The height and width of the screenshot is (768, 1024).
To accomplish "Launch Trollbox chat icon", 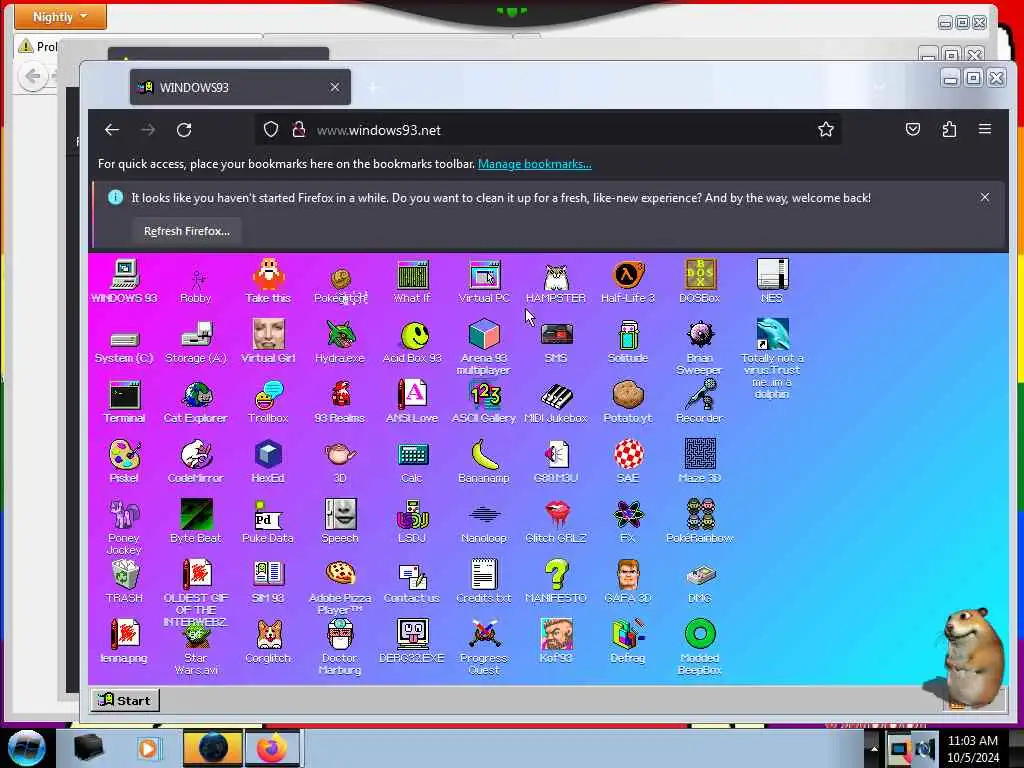I will [x=268, y=402].
